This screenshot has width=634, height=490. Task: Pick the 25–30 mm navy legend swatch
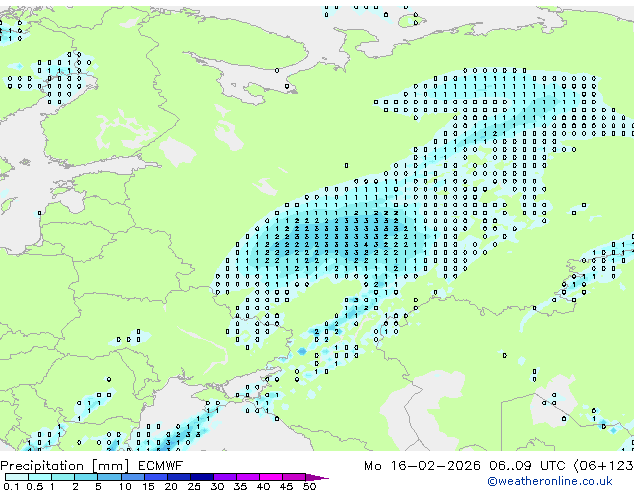[x=201, y=477]
